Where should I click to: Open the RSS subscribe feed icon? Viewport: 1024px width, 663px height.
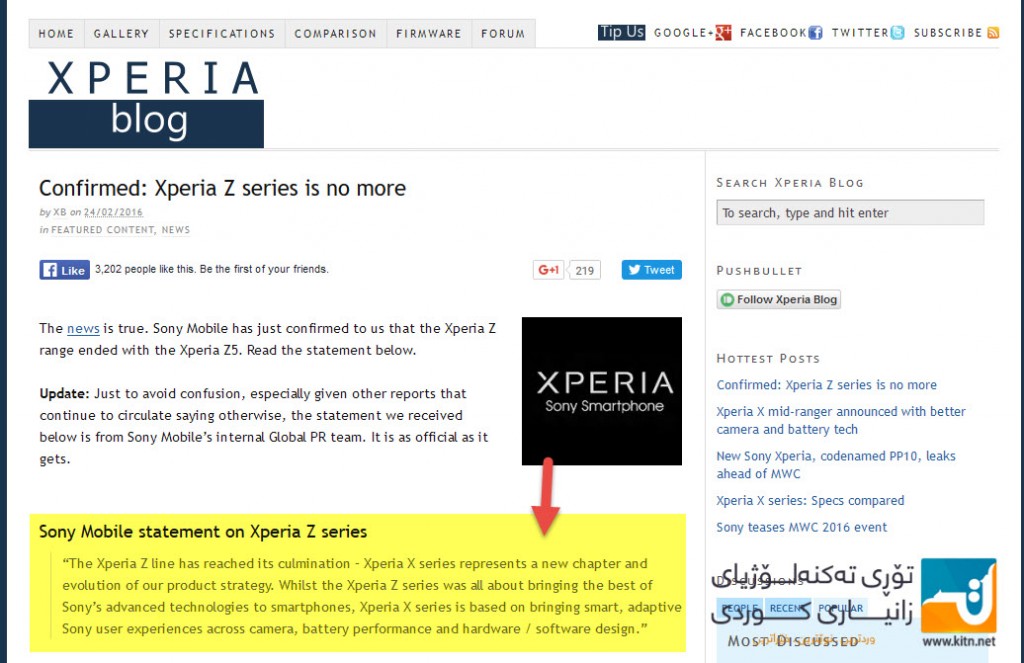pyautogui.click(x=993, y=33)
